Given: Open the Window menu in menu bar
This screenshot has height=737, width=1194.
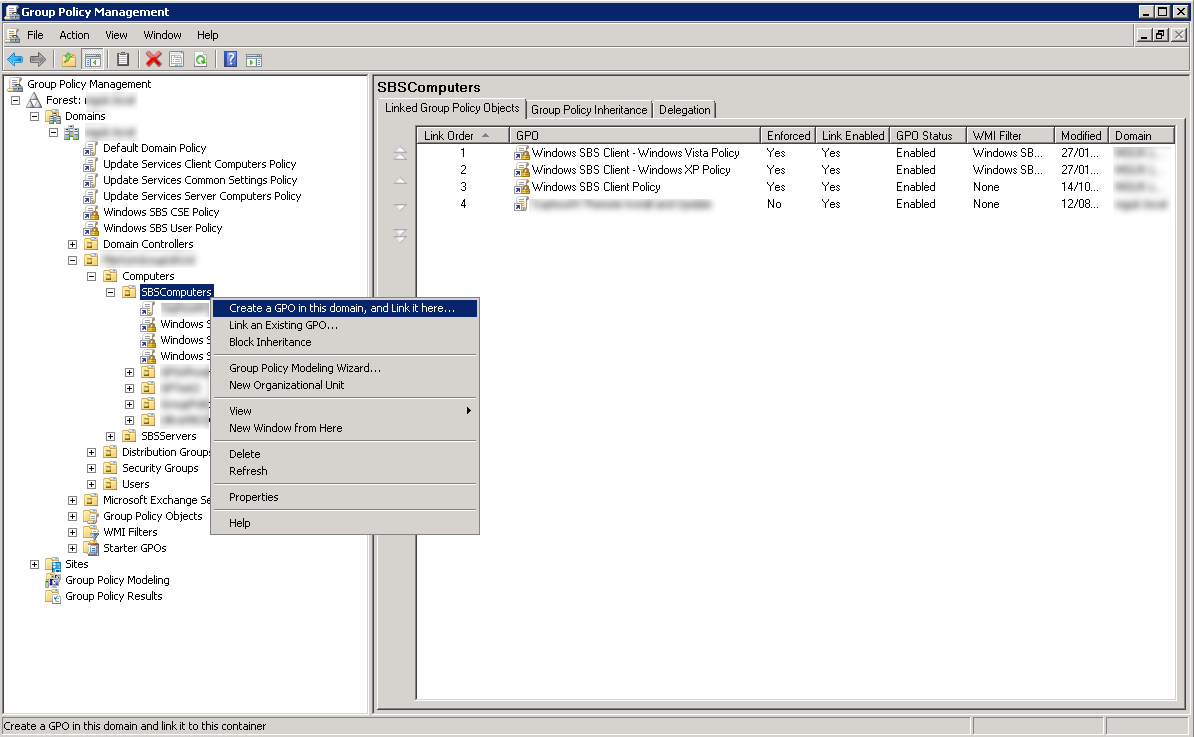Looking at the screenshot, I should point(162,35).
